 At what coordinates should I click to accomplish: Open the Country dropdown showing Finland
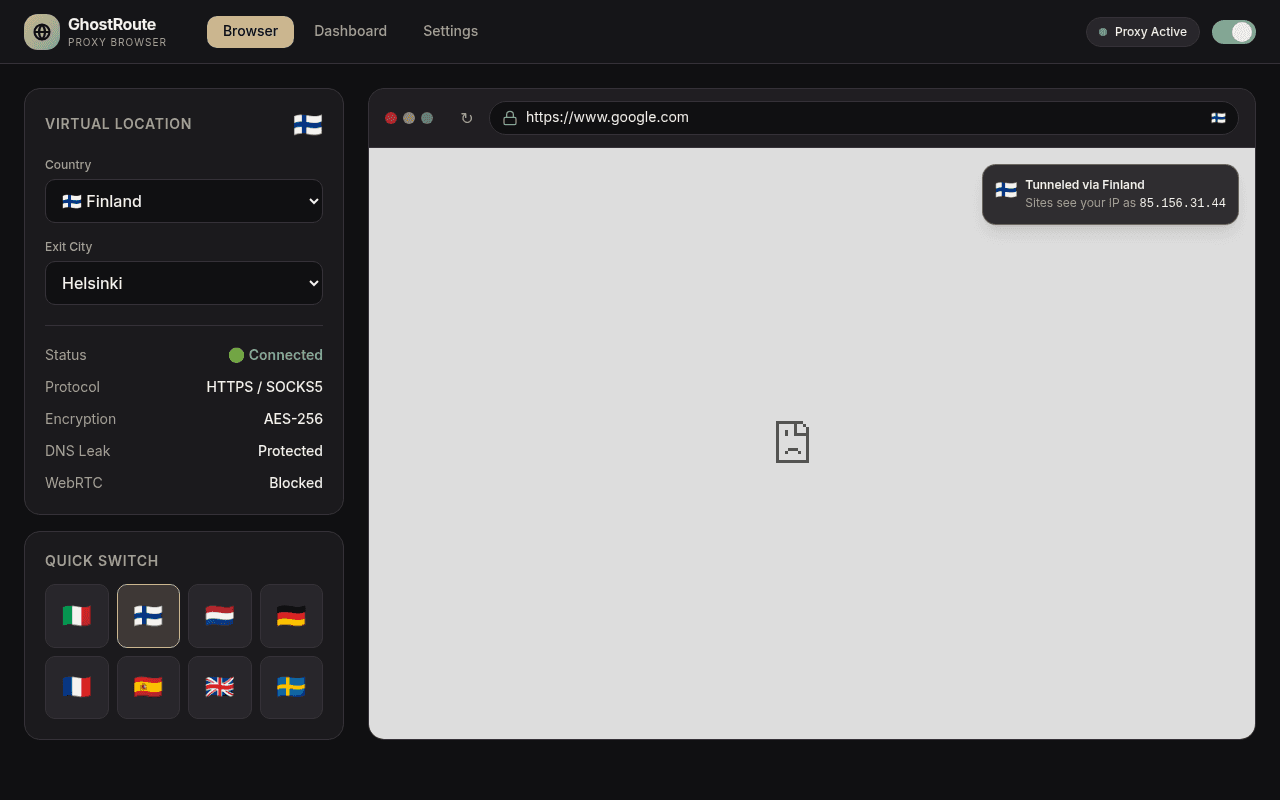[x=184, y=201]
